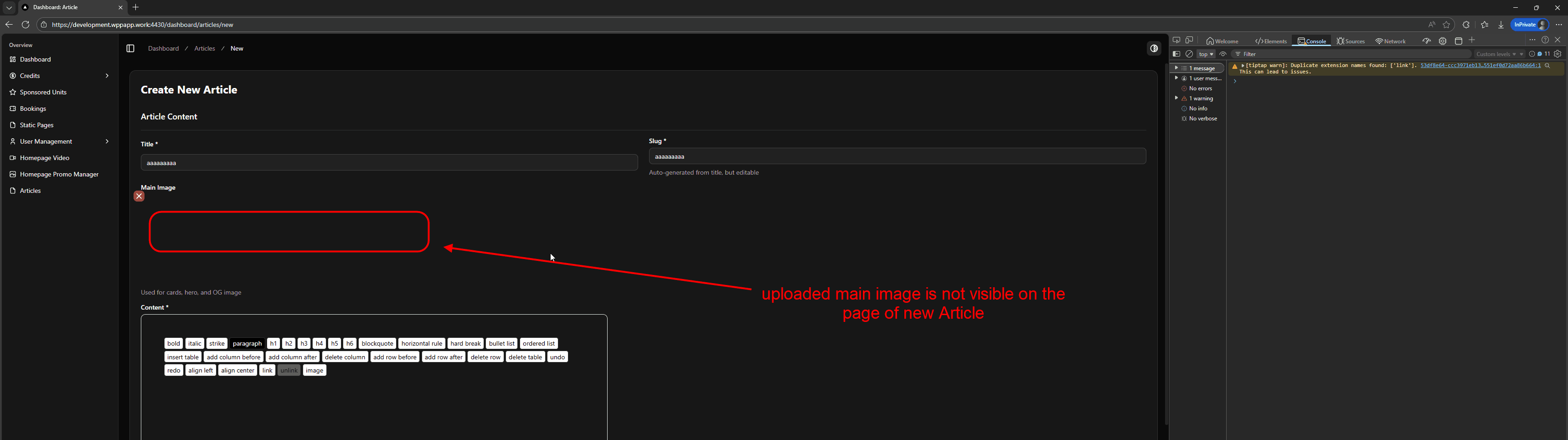Go to Articles breadcrumb link

click(x=205, y=49)
